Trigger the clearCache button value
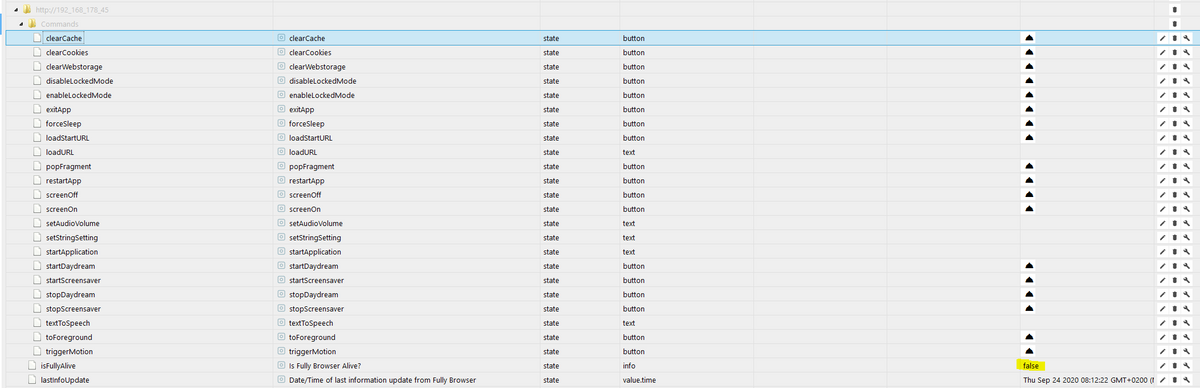Viewport: 1200px width, 388px height. pyautogui.click(x=1029, y=38)
